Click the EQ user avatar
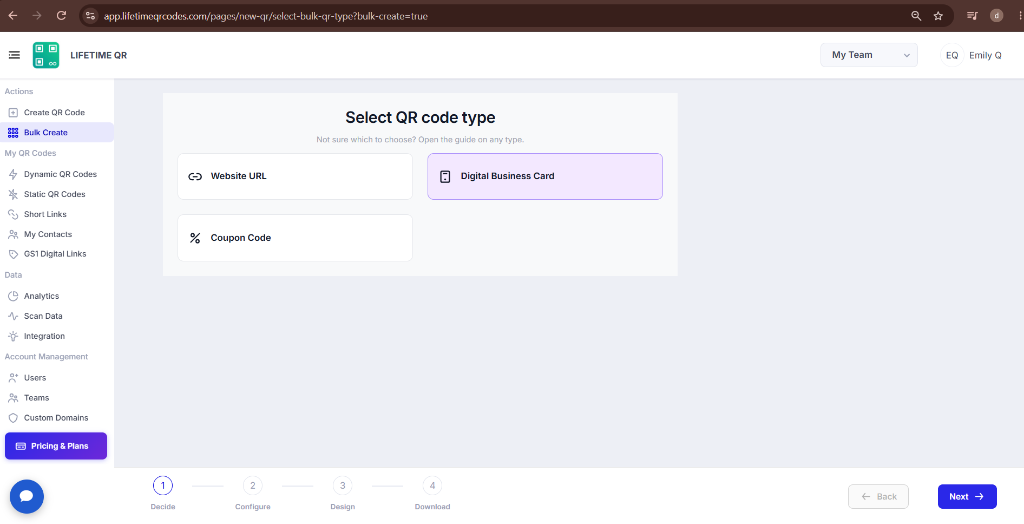1024x524 pixels. pos(952,56)
